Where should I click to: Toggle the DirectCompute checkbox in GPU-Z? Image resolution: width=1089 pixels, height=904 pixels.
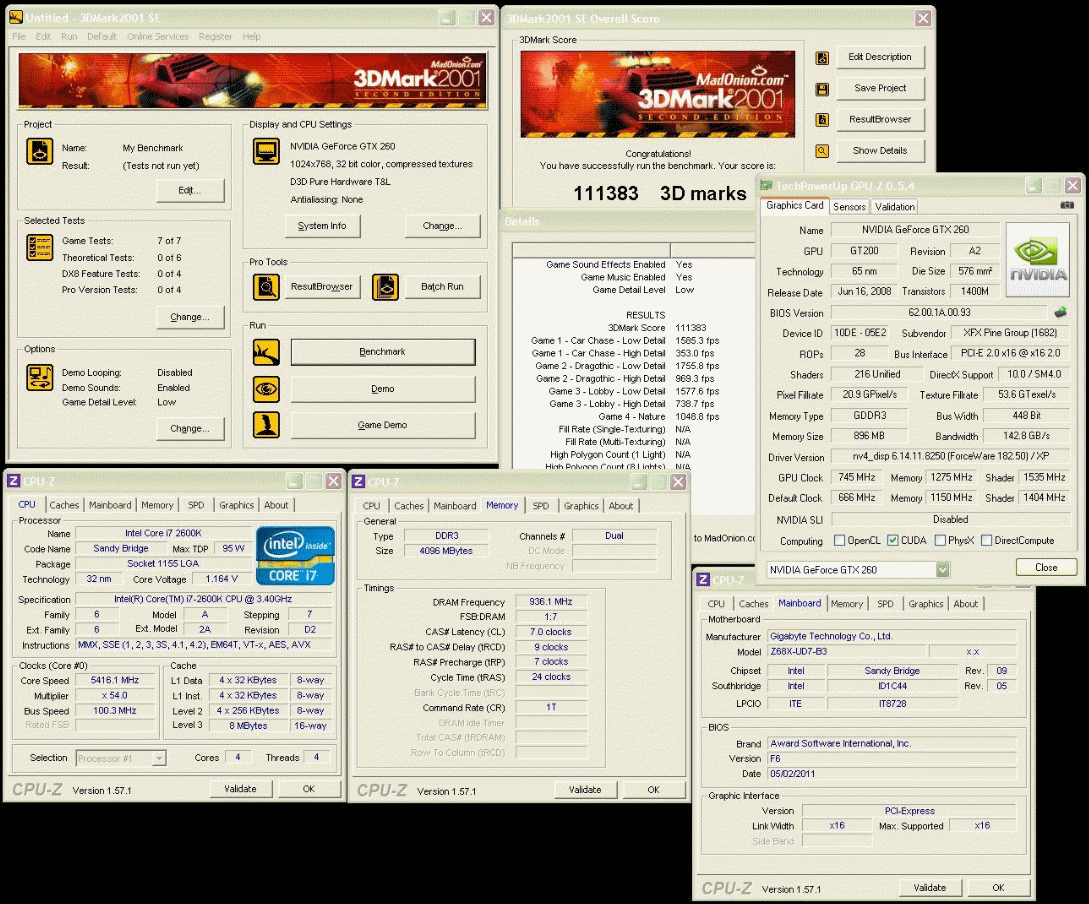pos(986,540)
